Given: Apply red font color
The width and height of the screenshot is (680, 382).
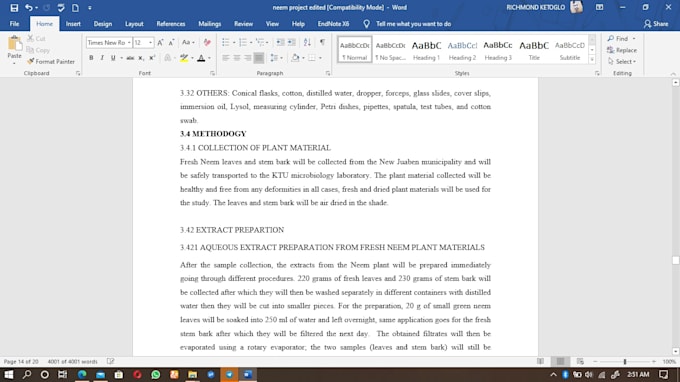Looking at the screenshot, I should [201, 58].
